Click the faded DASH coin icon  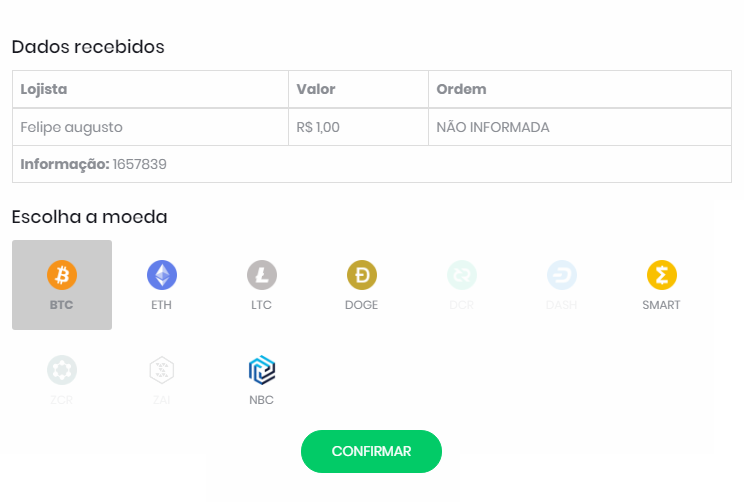point(562,275)
